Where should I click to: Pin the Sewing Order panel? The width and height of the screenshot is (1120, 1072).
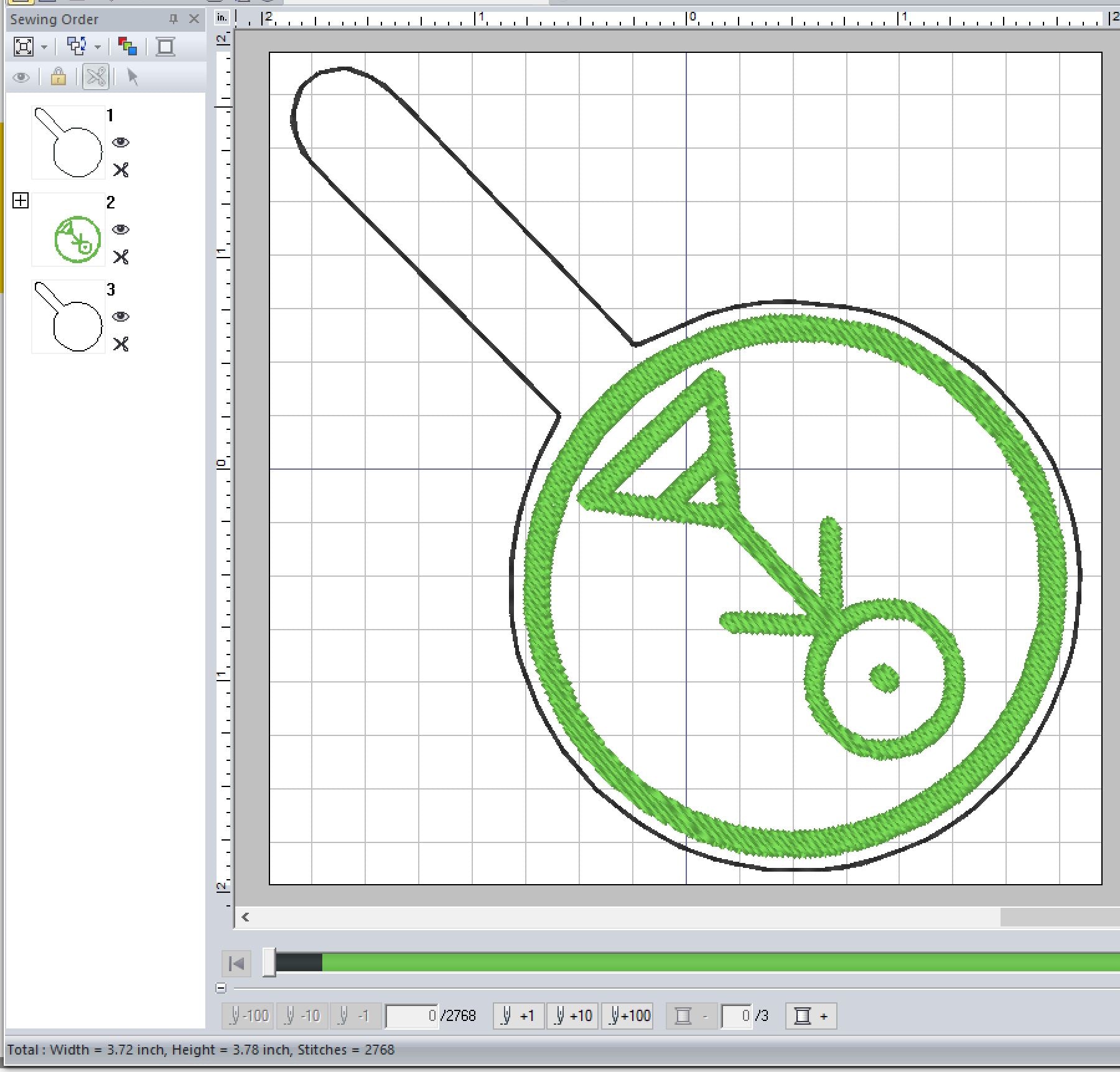click(x=174, y=19)
